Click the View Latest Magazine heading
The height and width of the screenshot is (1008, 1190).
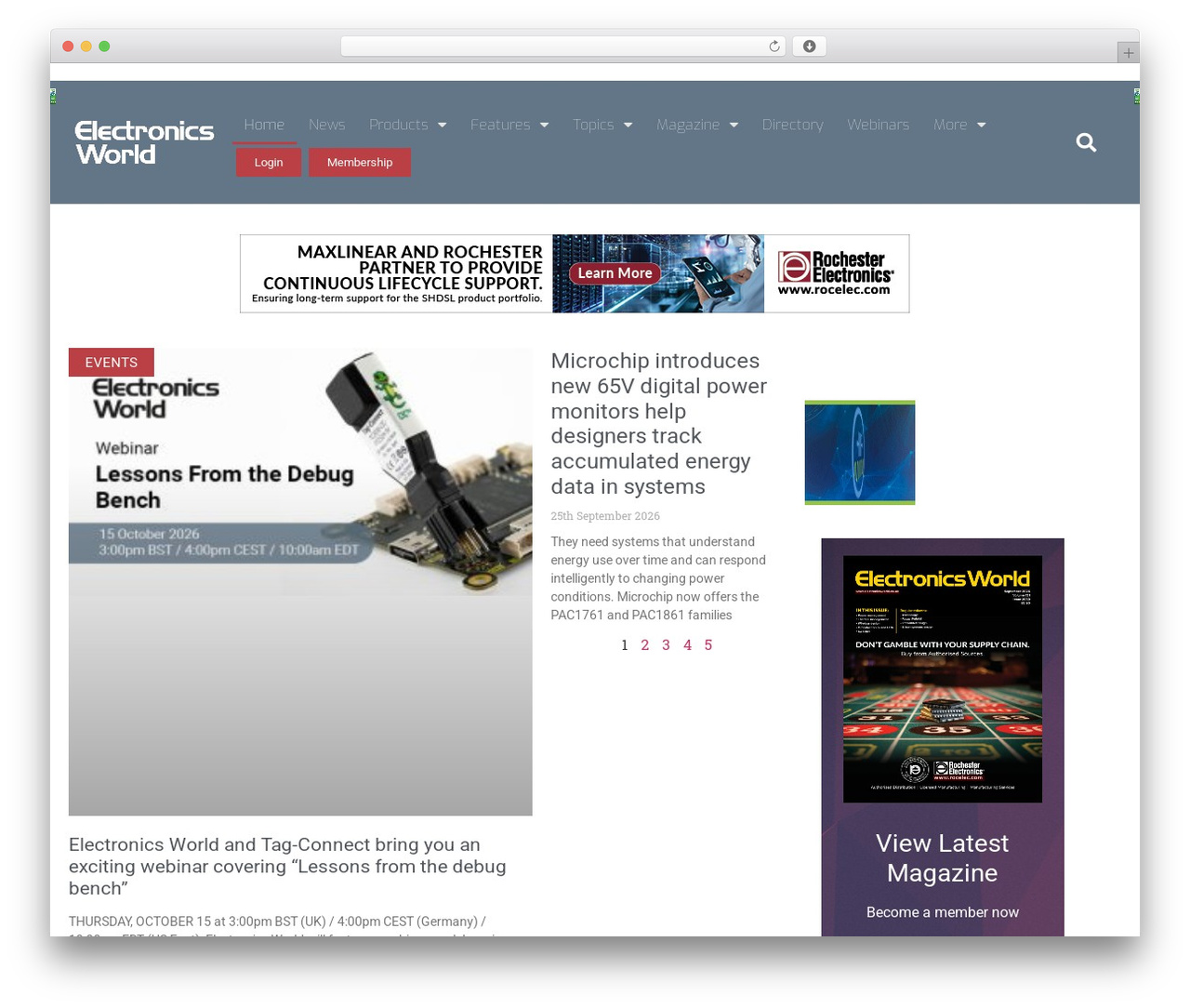click(943, 858)
